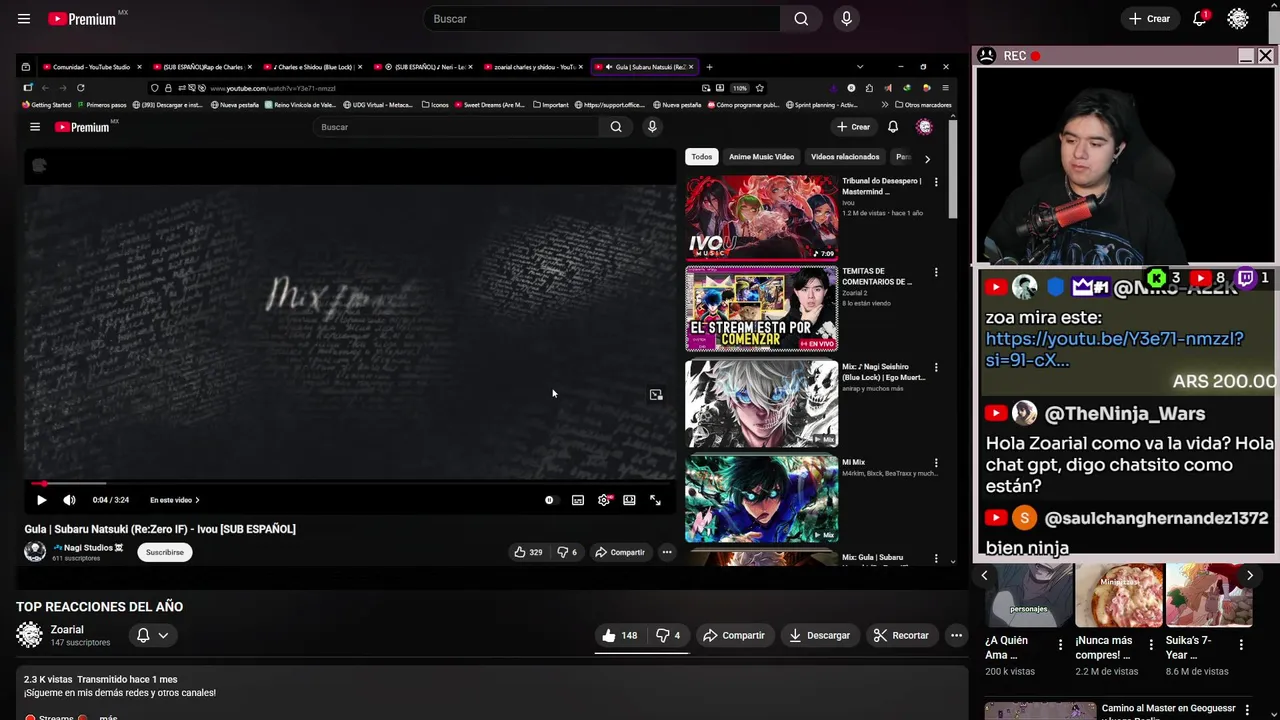This screenshot has width=1280, height=720.
Task: Open hamburger menu in inner YouTube page
Action: [x=35, y=127]
